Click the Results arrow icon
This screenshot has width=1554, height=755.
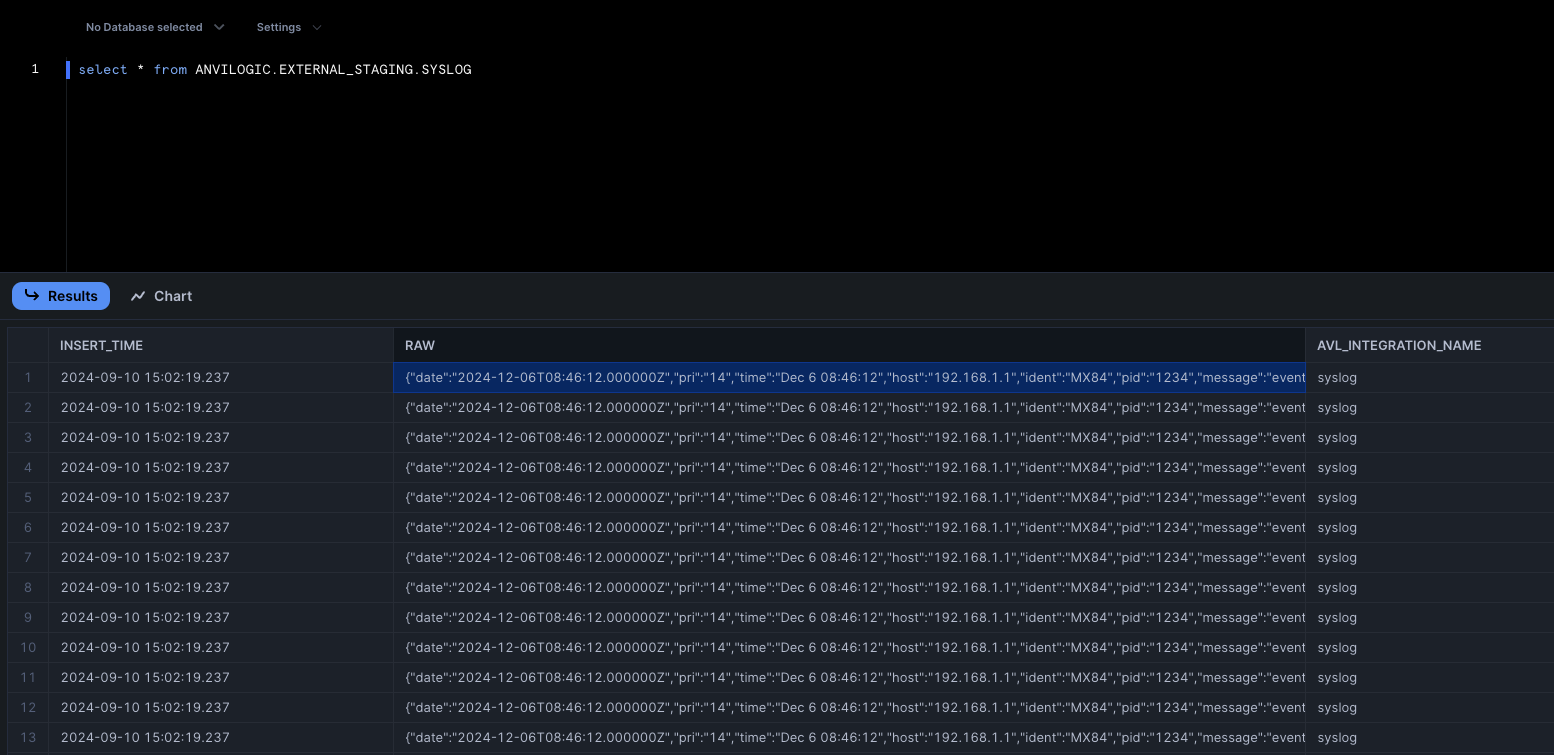pyautogui.click(x=32, y=296)
